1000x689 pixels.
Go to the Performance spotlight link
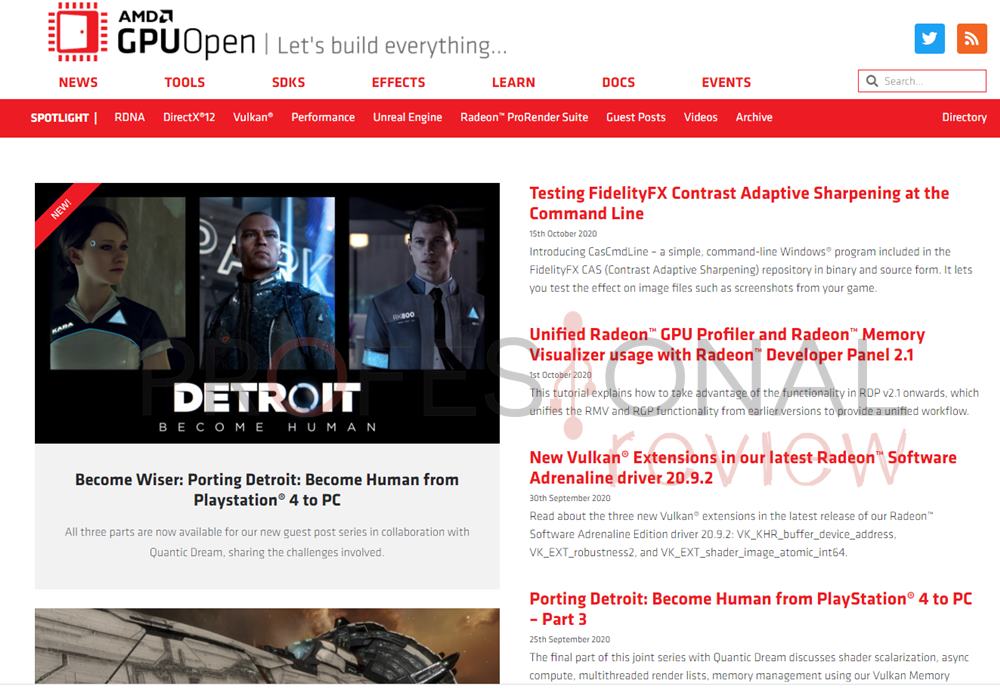(x=323, y=117)
